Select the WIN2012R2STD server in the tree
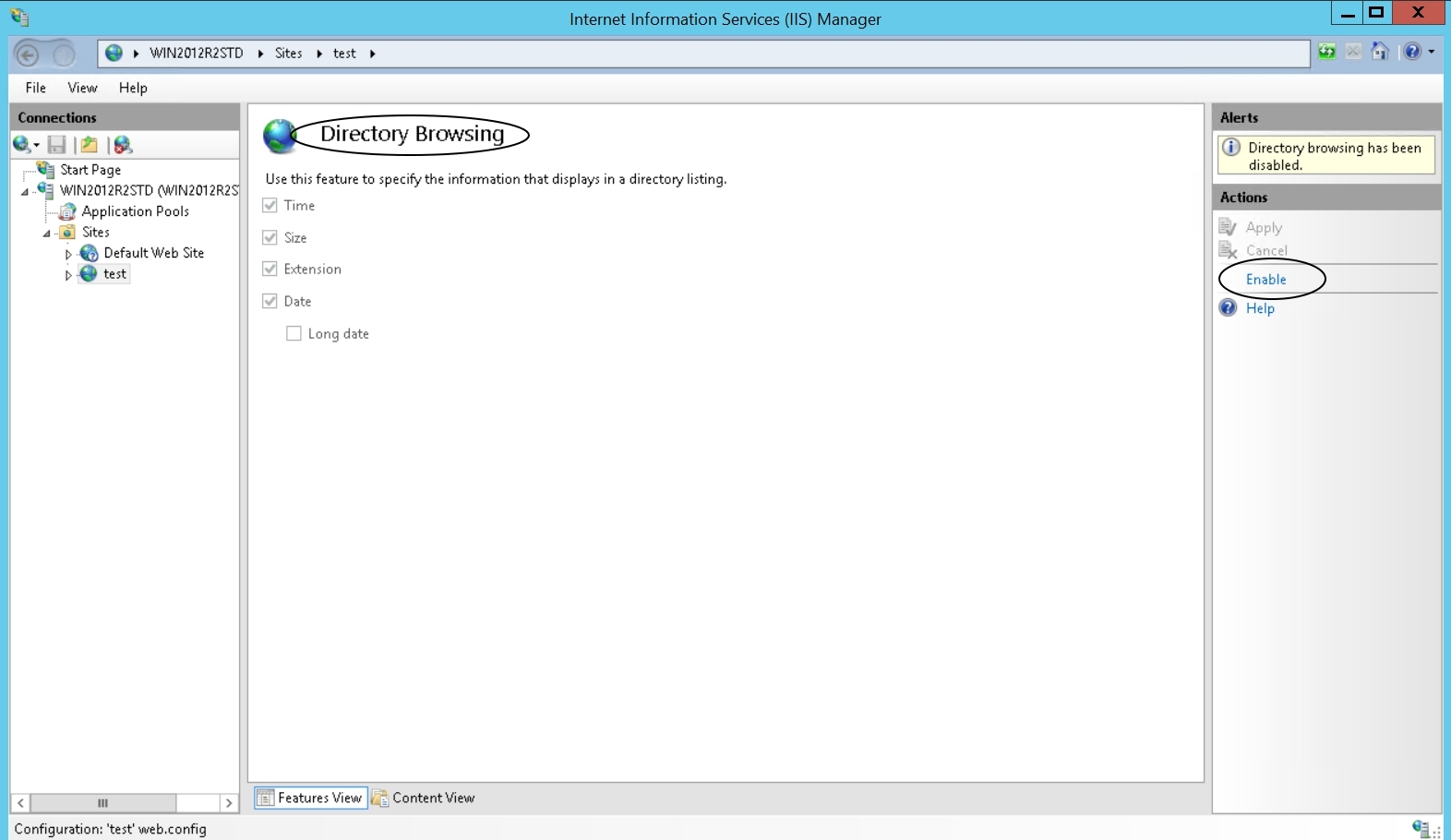This screenshot has width=1451, height=840. coord(149,190)
